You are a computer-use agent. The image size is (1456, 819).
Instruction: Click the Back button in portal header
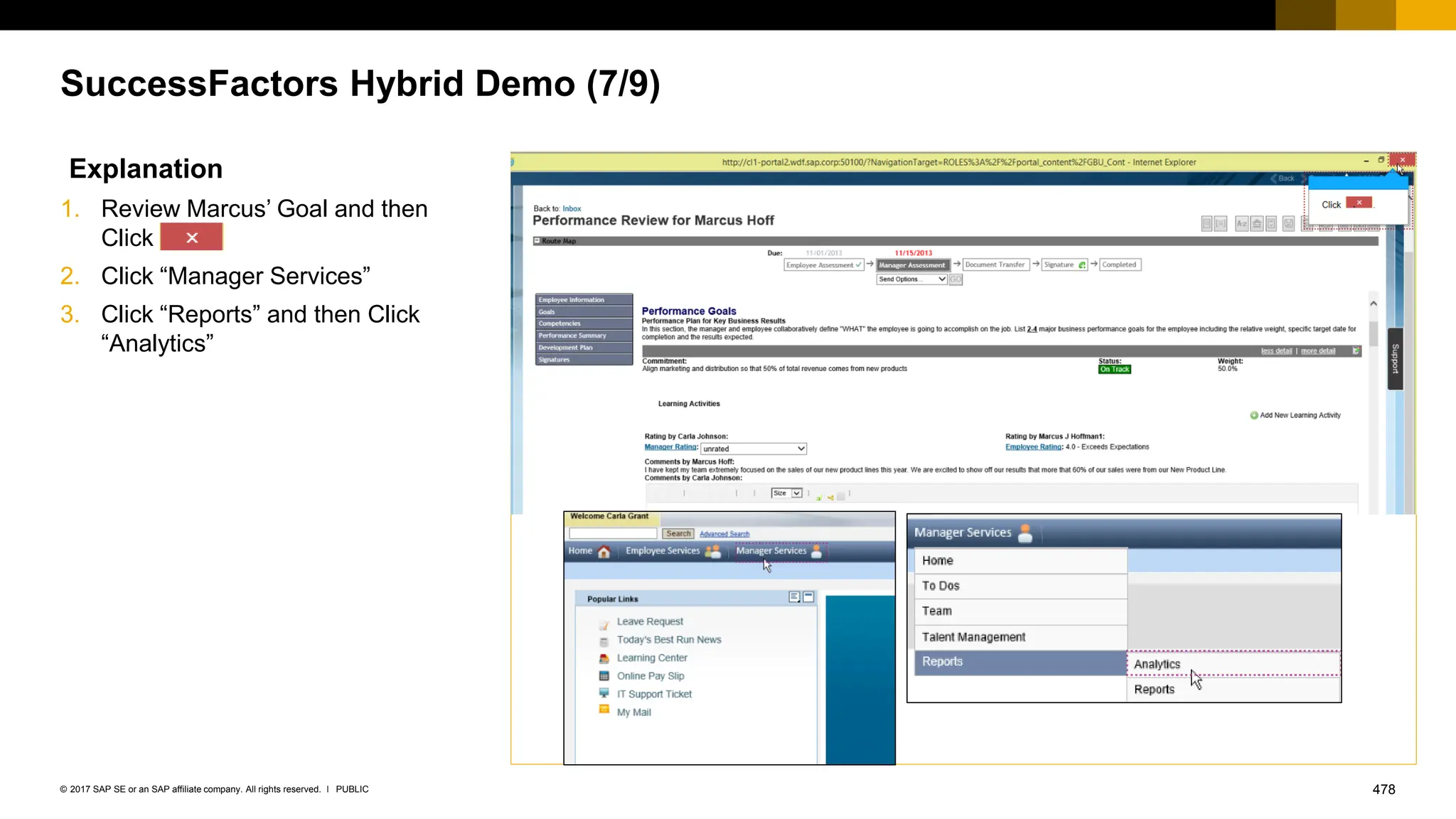pos(1283,178)
